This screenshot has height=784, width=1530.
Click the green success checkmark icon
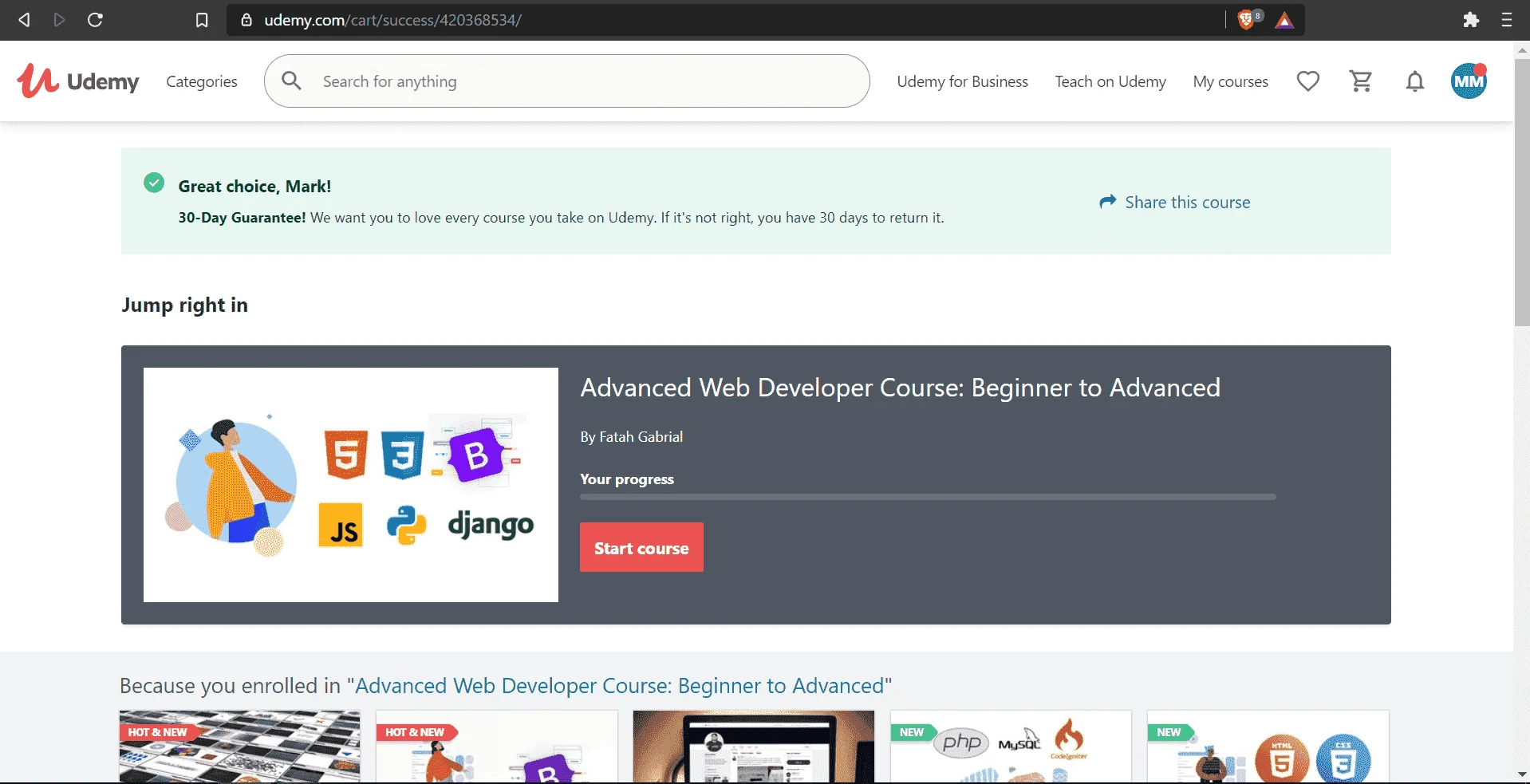[154, 183]
